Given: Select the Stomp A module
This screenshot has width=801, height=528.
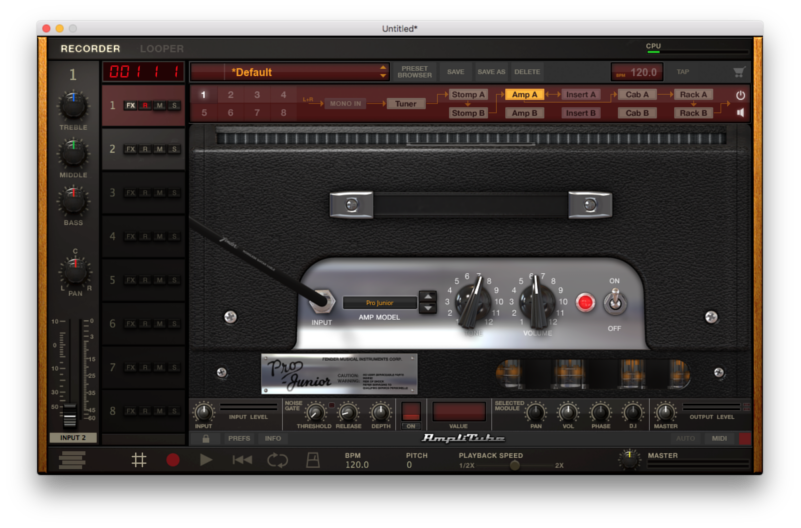Looking at the screenshot, I should pos(468,94).
